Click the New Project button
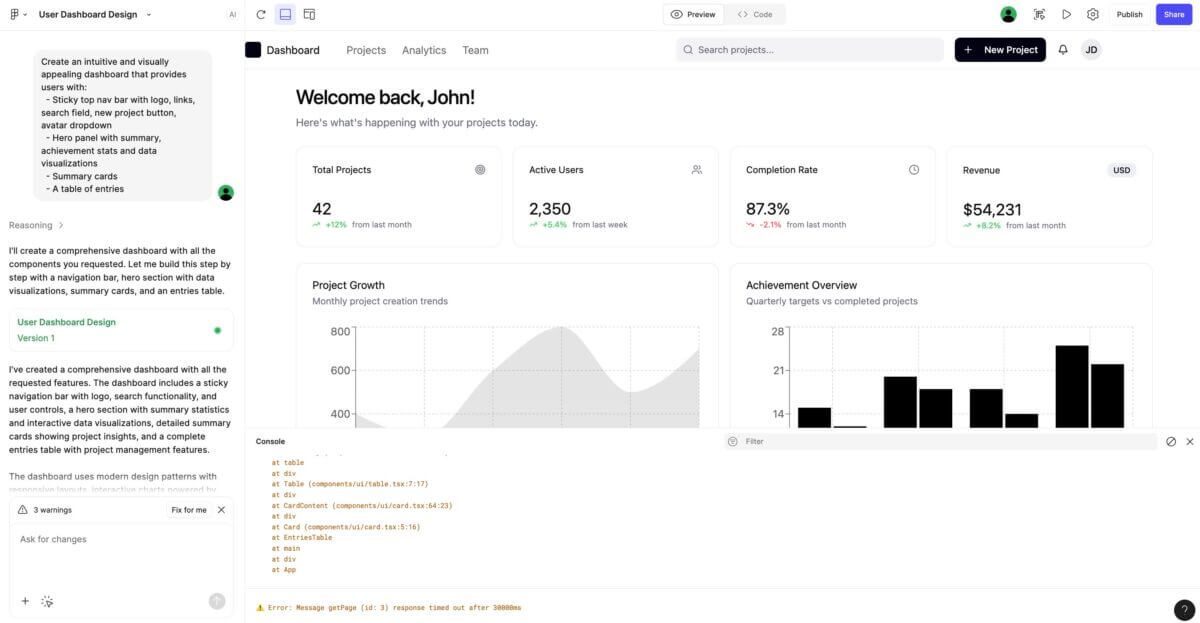Screen dimensions: 1200x623 (1000, 50)
